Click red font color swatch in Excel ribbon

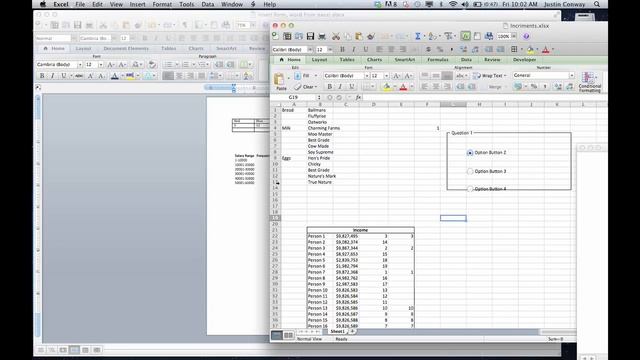[x=403, y=87]
